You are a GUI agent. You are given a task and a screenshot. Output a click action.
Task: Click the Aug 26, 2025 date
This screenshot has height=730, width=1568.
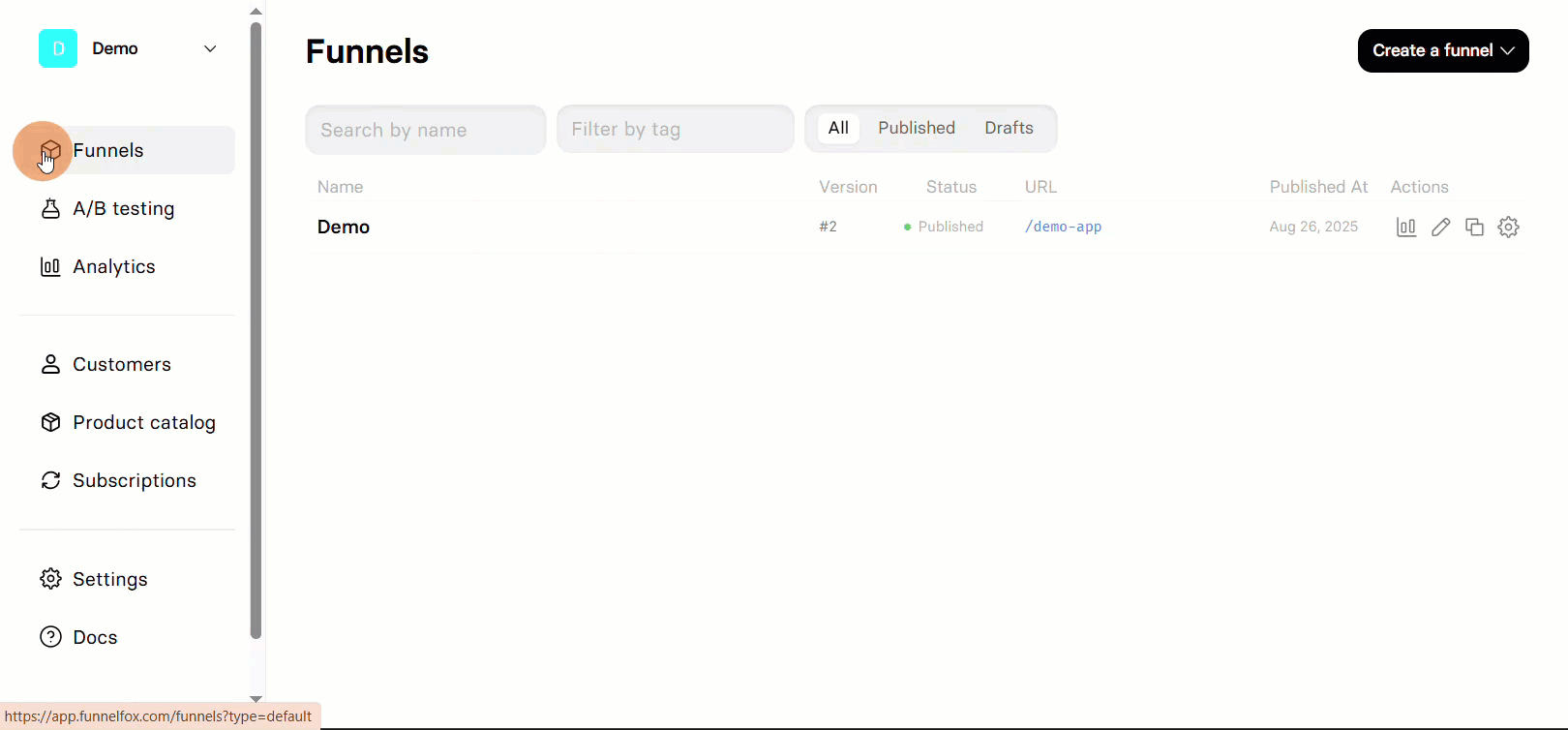click(x=1313, y=227)
